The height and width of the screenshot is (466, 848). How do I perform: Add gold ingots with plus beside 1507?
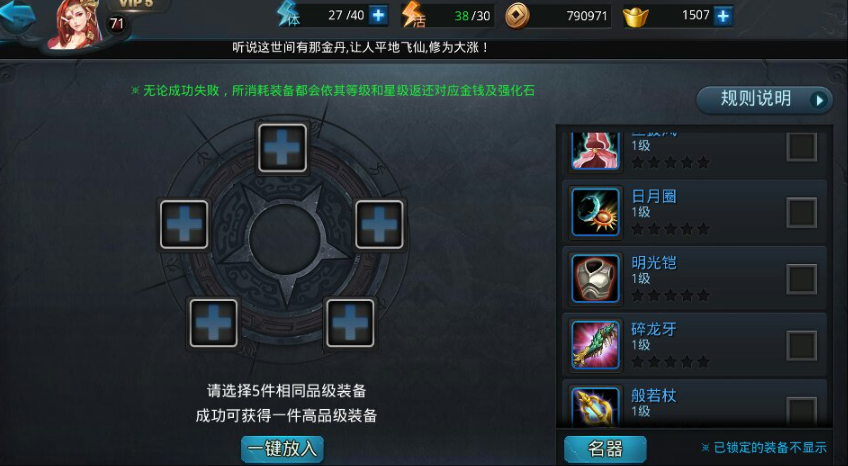click(x=723, y=16)
